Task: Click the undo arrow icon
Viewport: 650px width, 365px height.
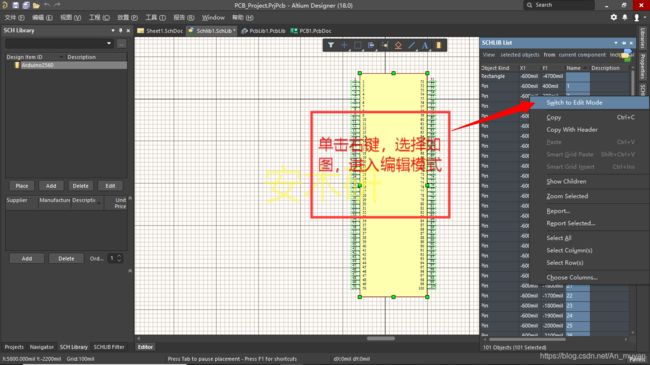Action: coord(47,5)
